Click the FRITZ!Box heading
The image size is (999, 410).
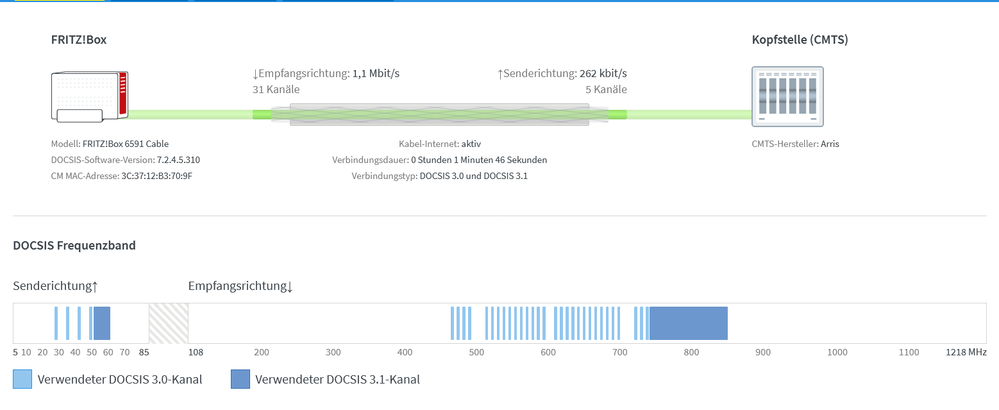point(79,39)
